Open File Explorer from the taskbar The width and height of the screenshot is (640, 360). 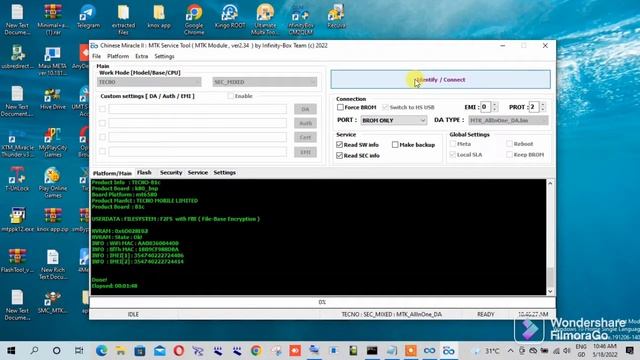pyautogui.click(x=120, y=351)
